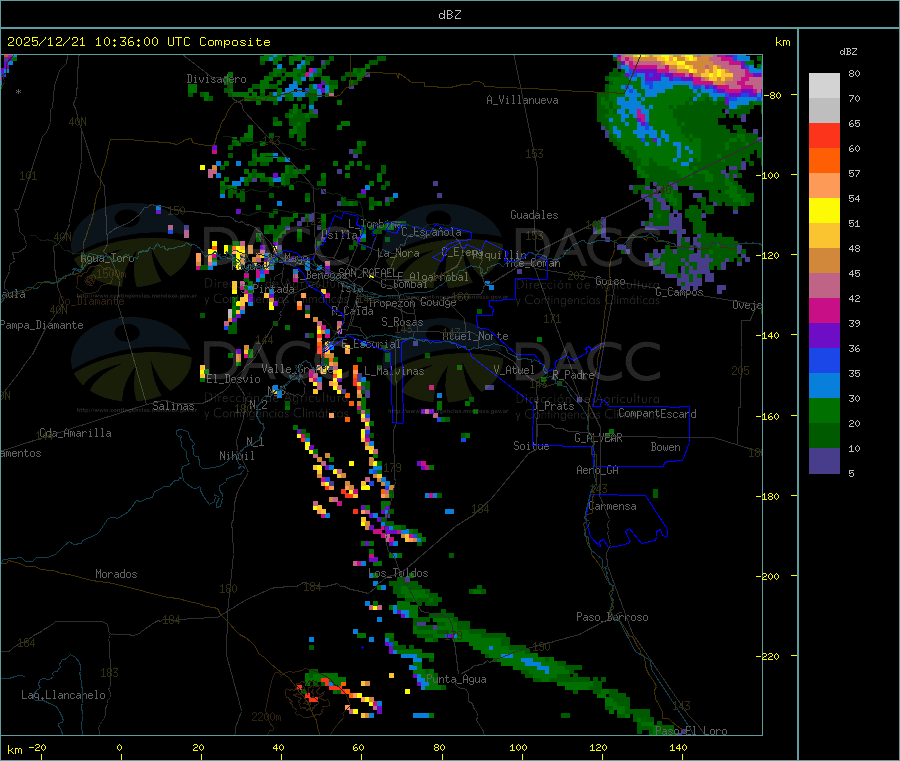900x761 pixels.
Task: Click the Lag.Llancanelo label
Action: 64,695
